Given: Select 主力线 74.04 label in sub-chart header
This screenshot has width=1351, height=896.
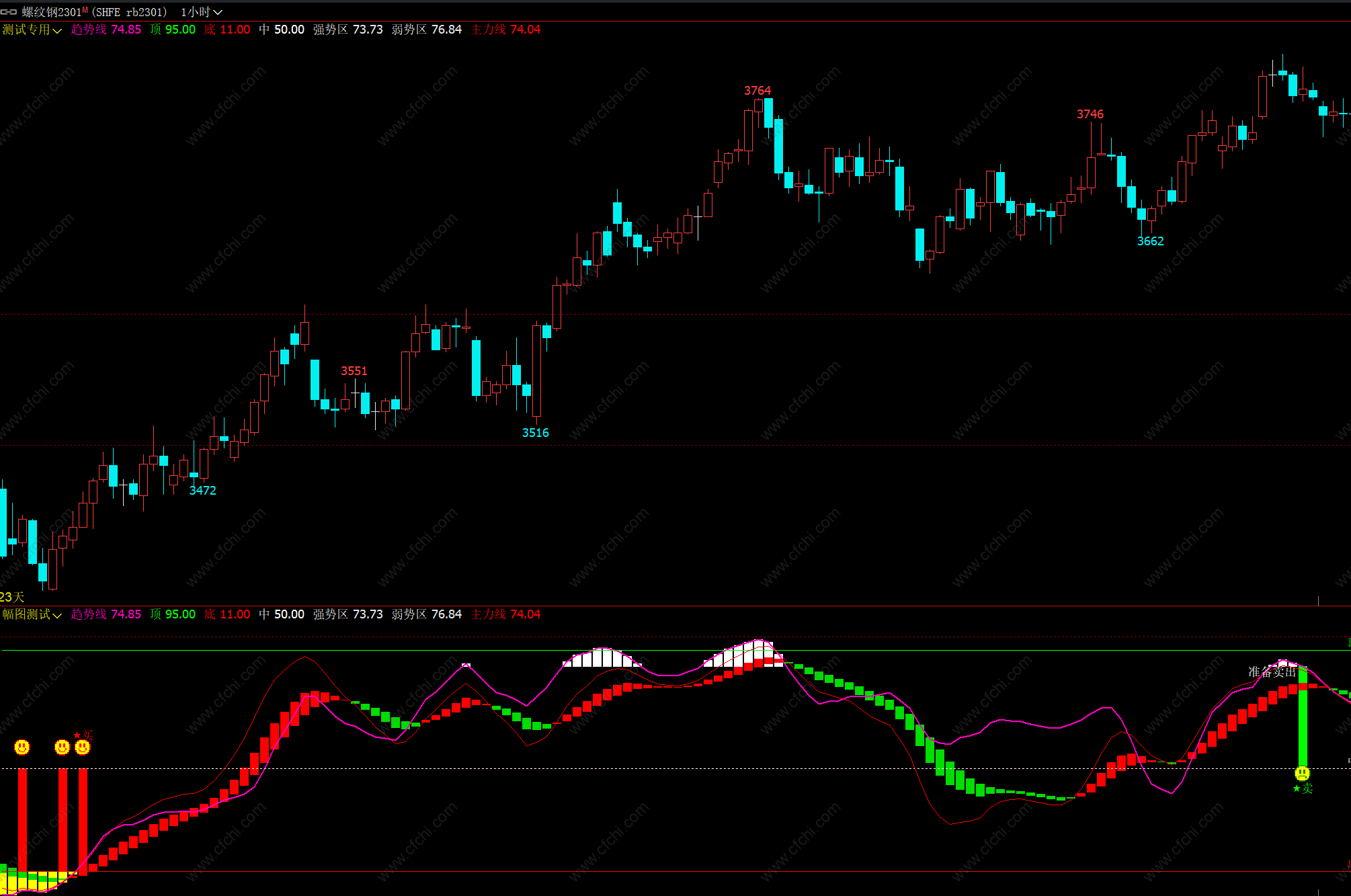Looking at the screenshot, I should (x=505, y=614).
